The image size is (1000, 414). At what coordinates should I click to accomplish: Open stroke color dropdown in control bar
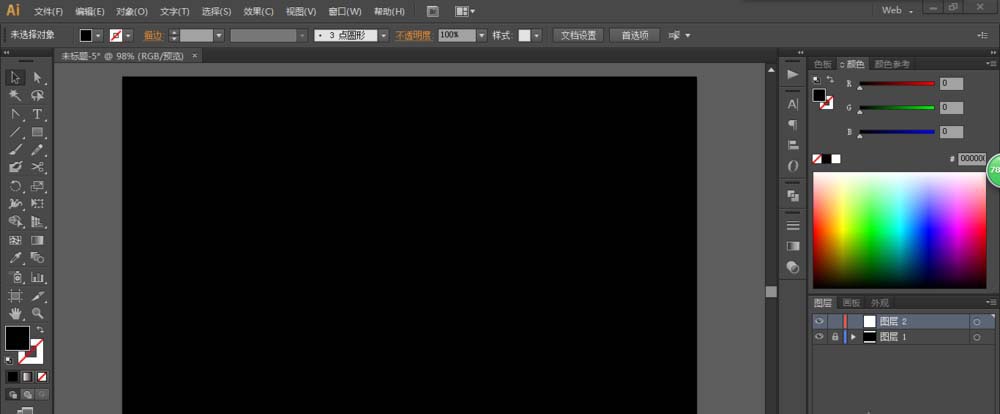point(129,36)
